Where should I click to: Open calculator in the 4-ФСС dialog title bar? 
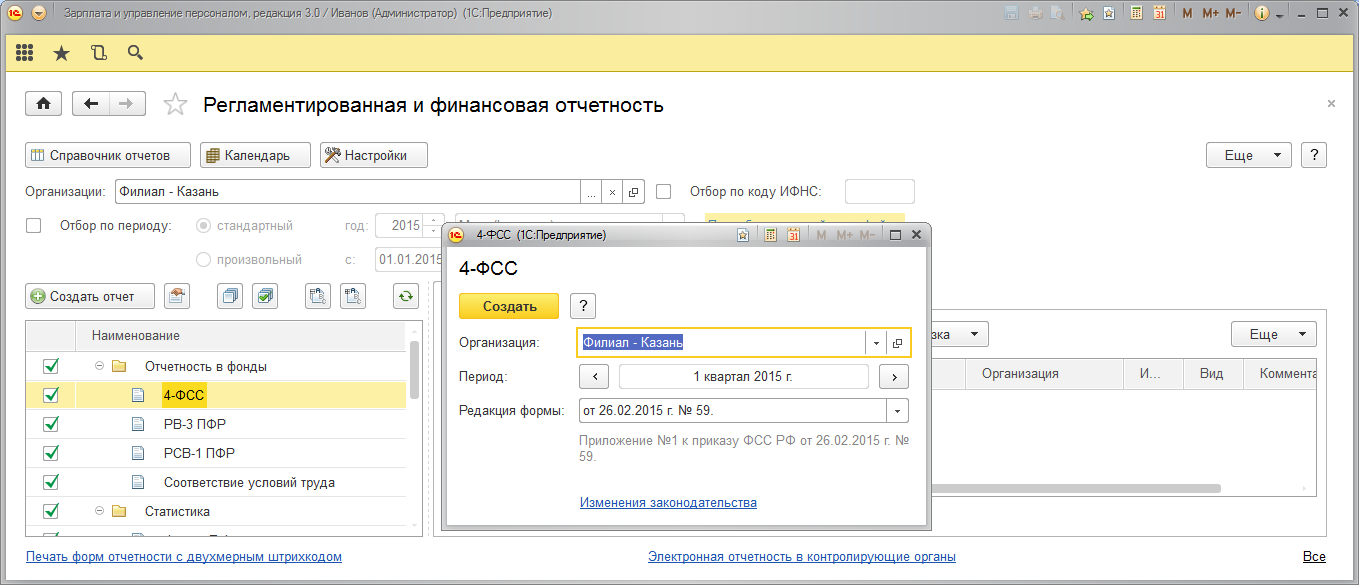point(770,235)
